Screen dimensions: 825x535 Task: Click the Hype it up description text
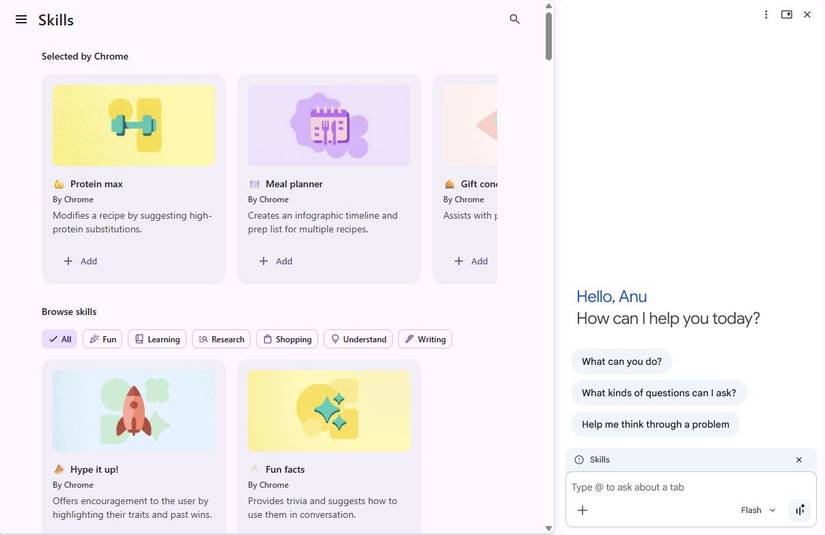point(132,508)
